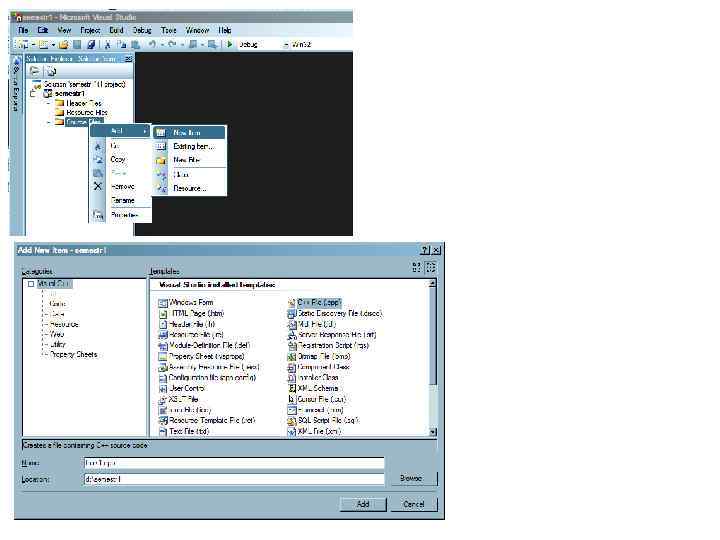Screen dimensions: 720x540
Task: Click the Redo arrow toolbar icon
Action: (172, 45)
